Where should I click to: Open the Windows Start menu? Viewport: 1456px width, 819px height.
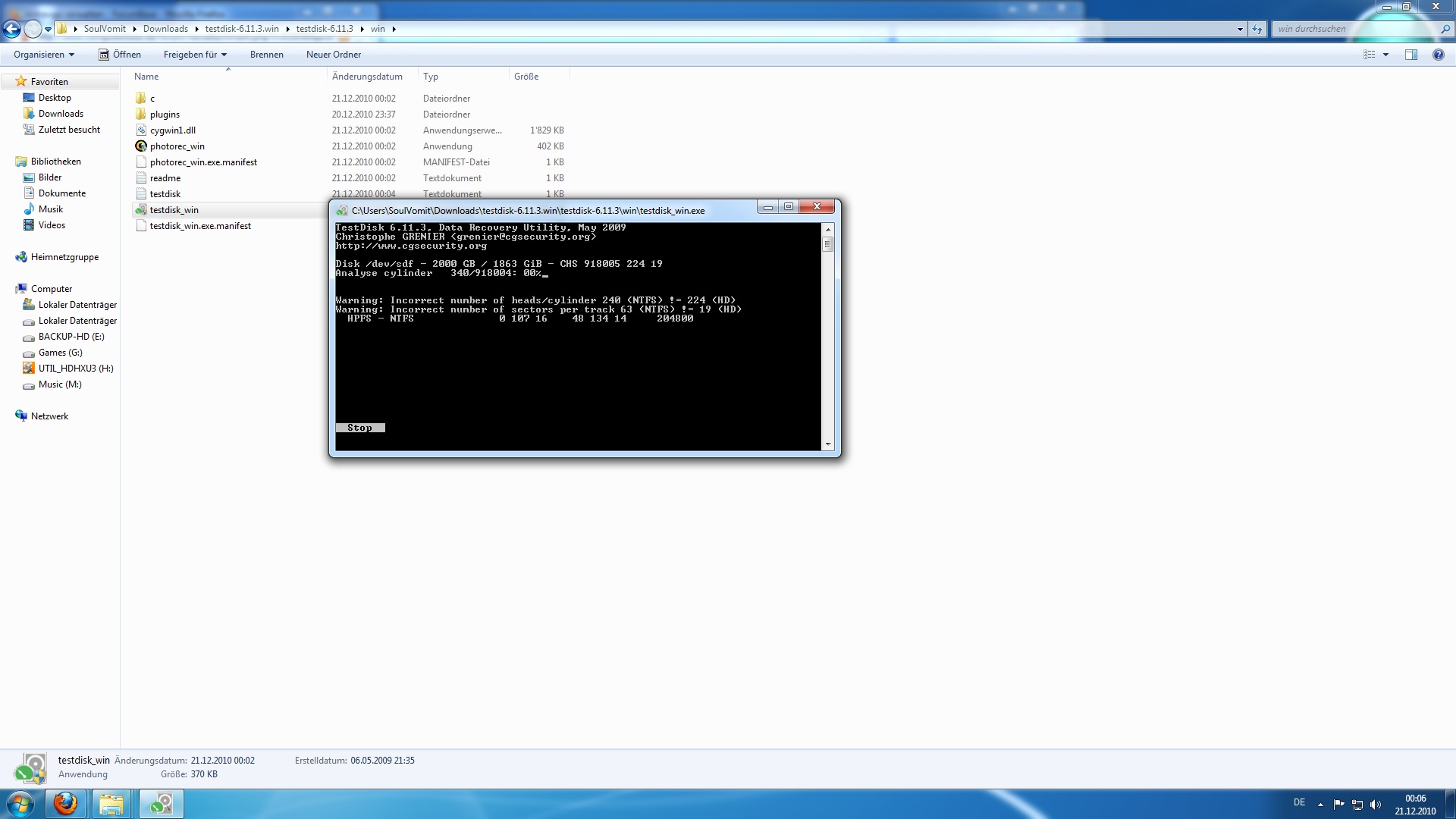coord(20,803)
